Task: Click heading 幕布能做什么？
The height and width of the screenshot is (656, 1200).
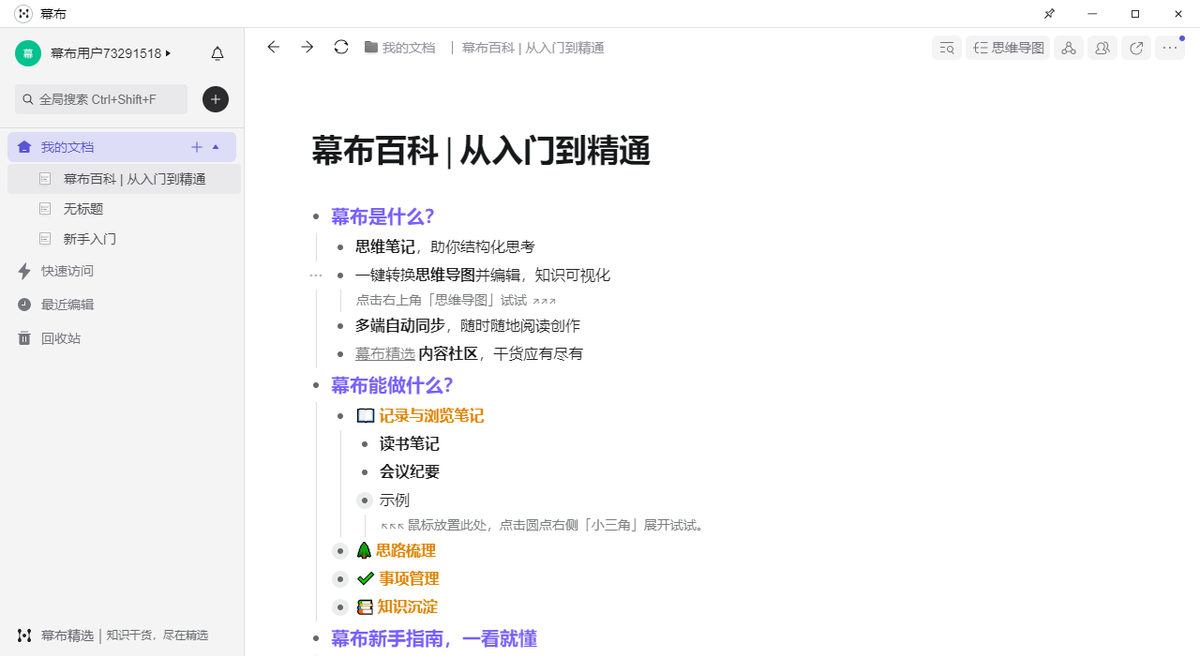Action: 393,385
